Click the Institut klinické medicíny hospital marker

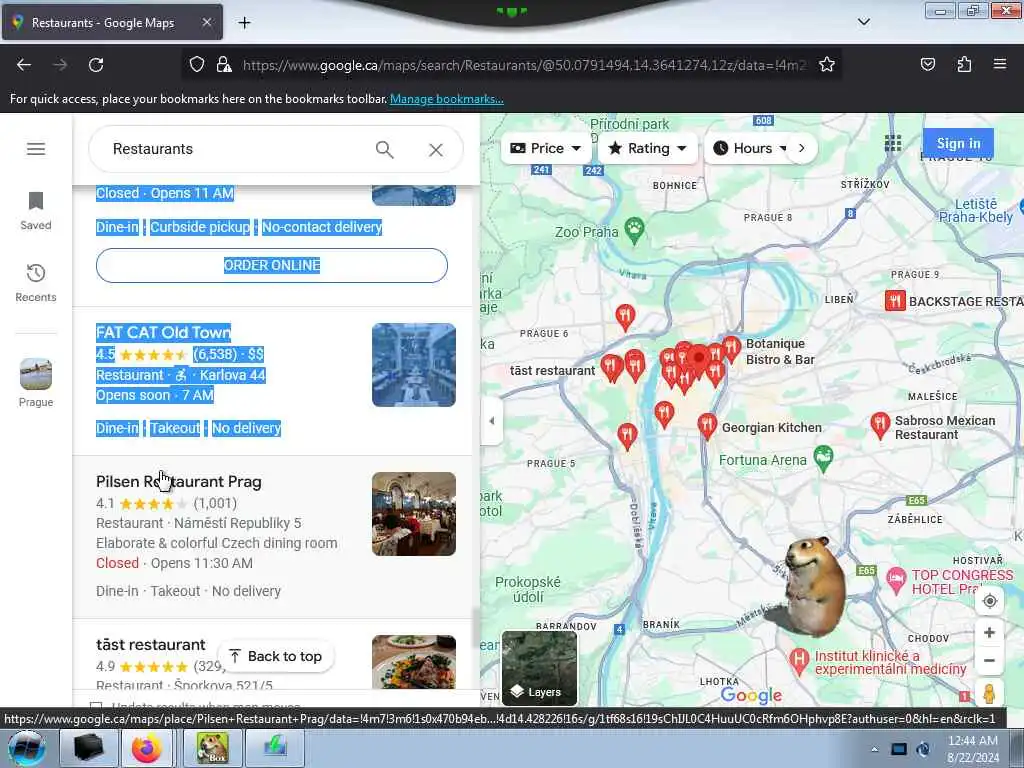(x=799, y=660)
